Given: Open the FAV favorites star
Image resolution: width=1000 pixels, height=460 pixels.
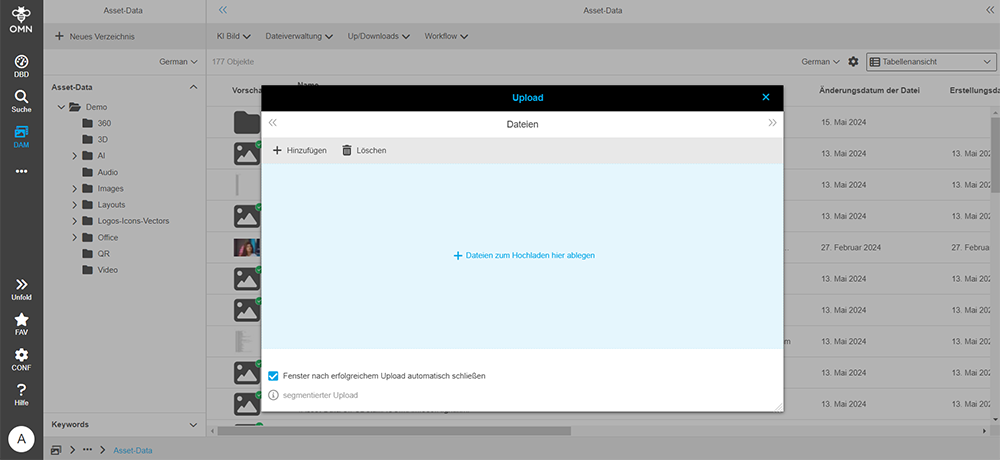Looking at the screenshot, I should (21, 325).
